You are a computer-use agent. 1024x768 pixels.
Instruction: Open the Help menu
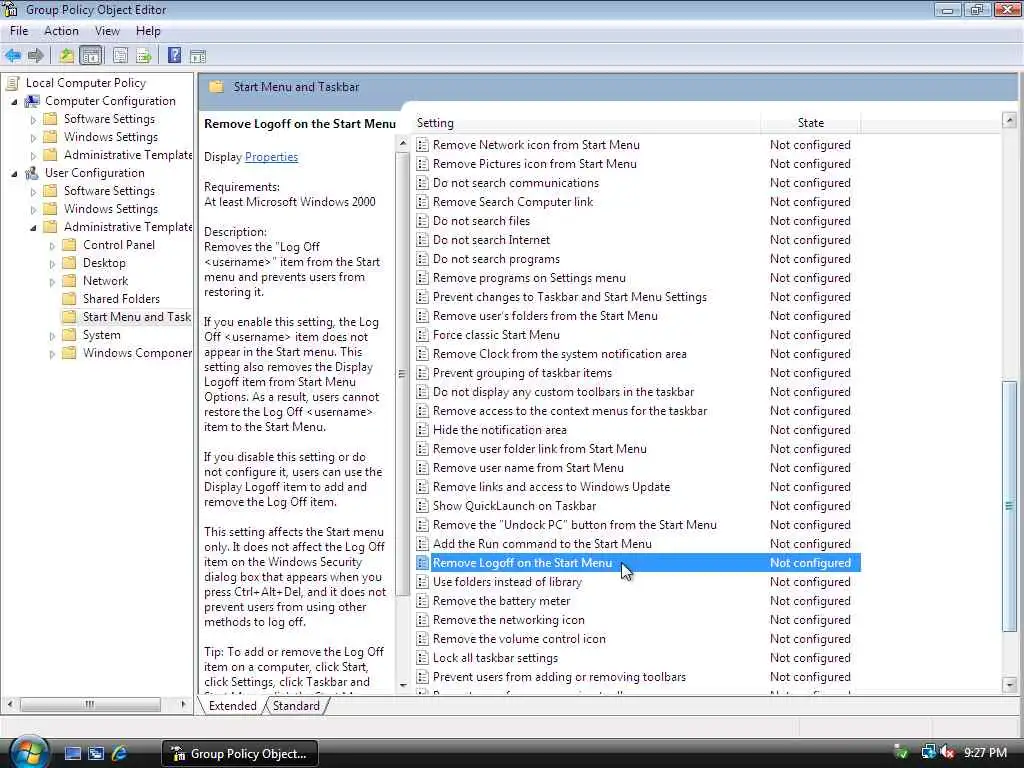[148, 31]
